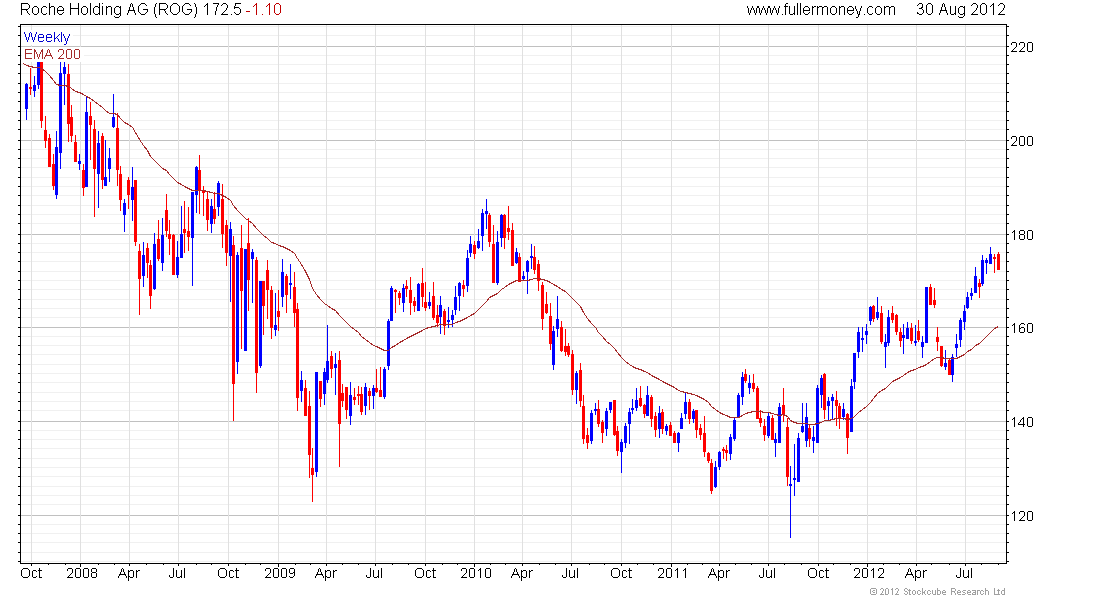Click the www.fullermoney.com text
This screenshot has width=1100, height=600.
coord(820,10)
